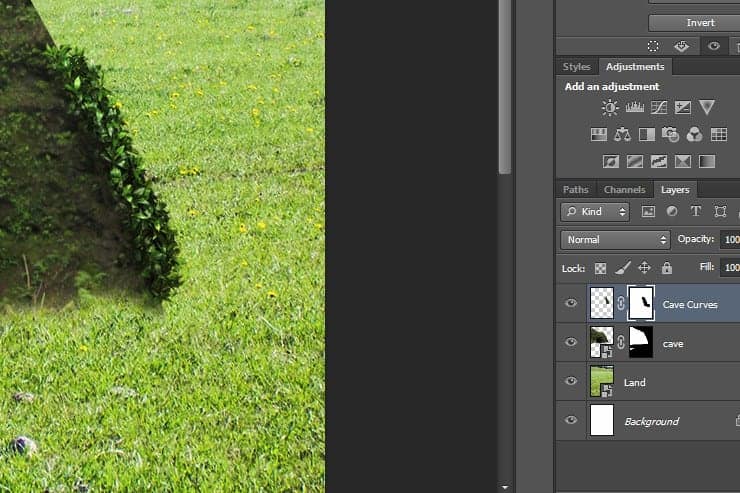740x493 pixels.
Task: Click link icon on cave layer
Action: 621,343
